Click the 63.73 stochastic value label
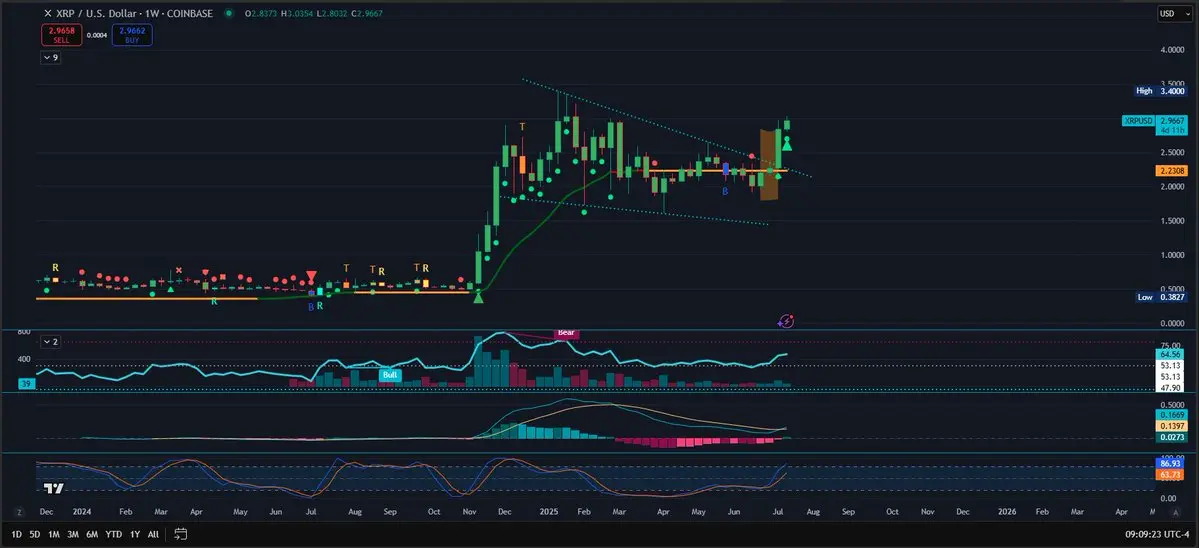The width and height of the screenshot is (1199, 548). (x=1172, y=475)
